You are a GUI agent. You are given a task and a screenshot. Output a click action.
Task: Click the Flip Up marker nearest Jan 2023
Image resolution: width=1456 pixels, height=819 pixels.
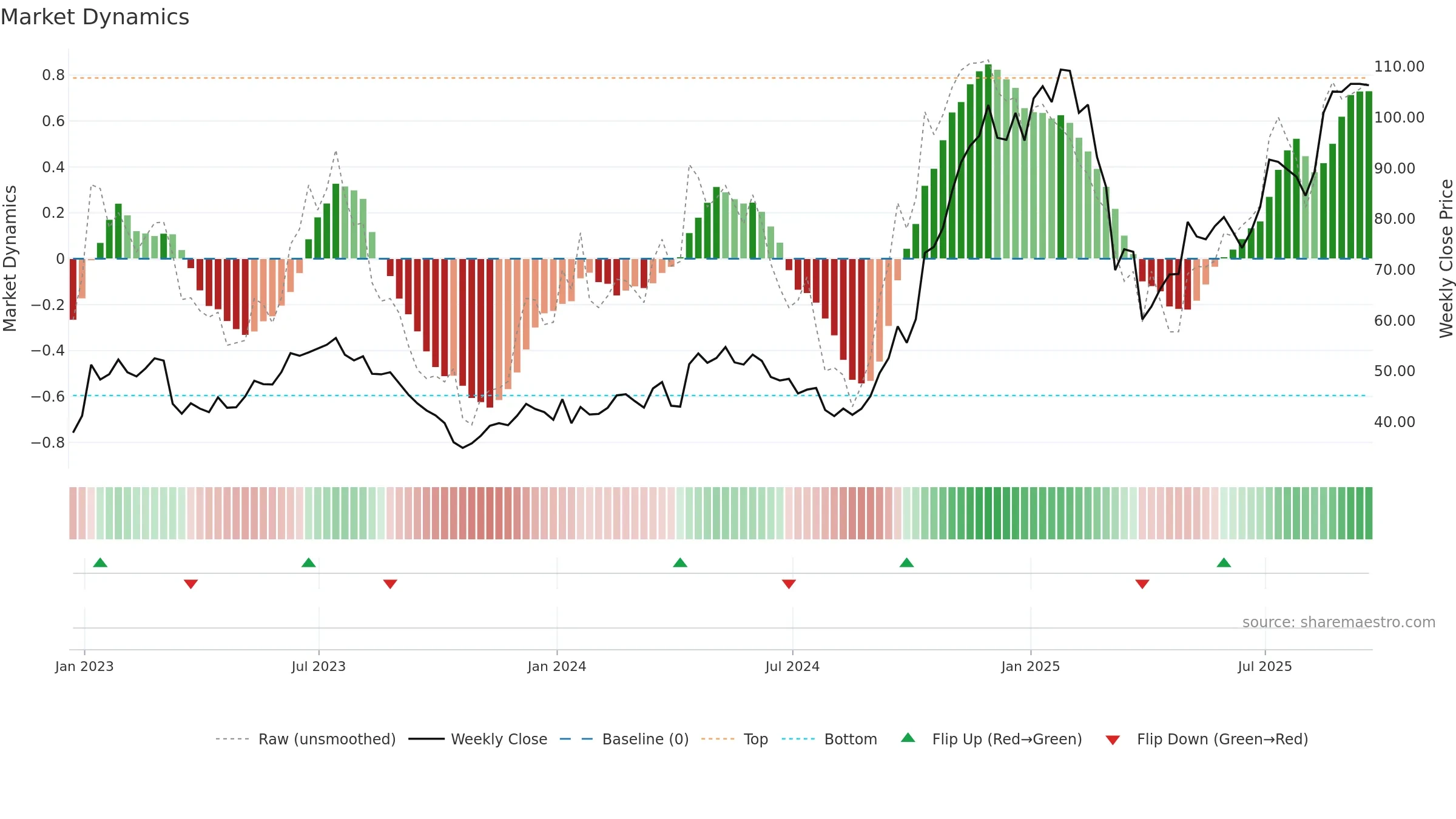point(101,562)
